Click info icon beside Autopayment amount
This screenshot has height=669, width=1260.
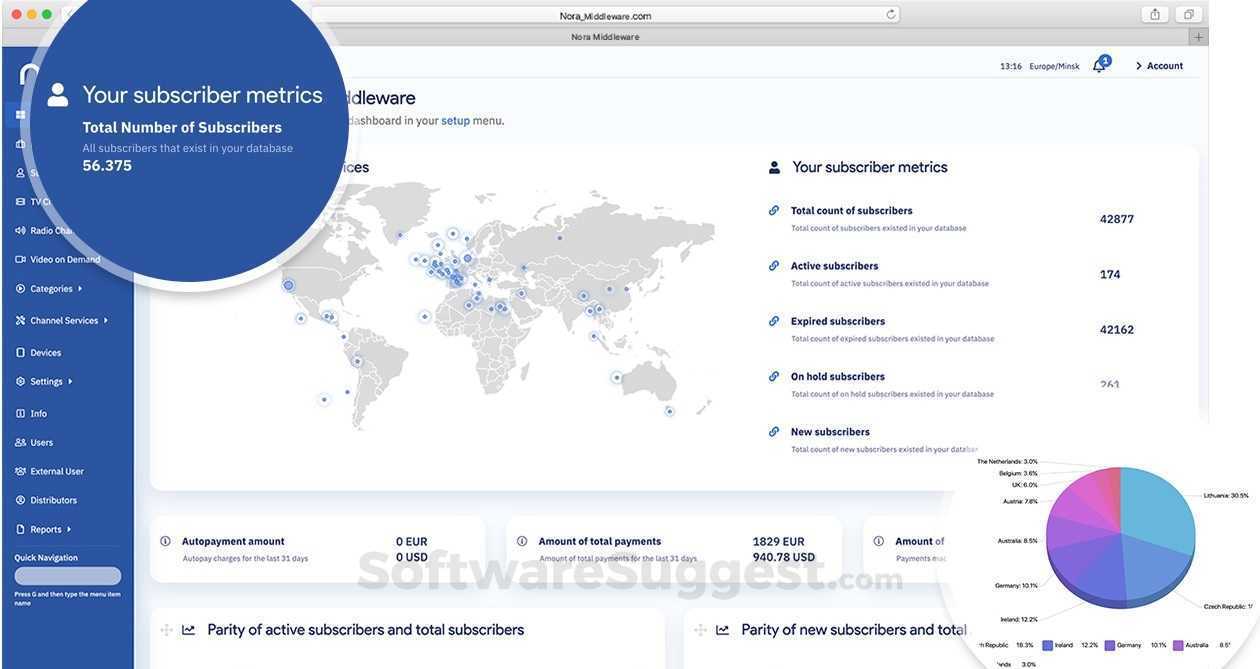pos(165,541)
